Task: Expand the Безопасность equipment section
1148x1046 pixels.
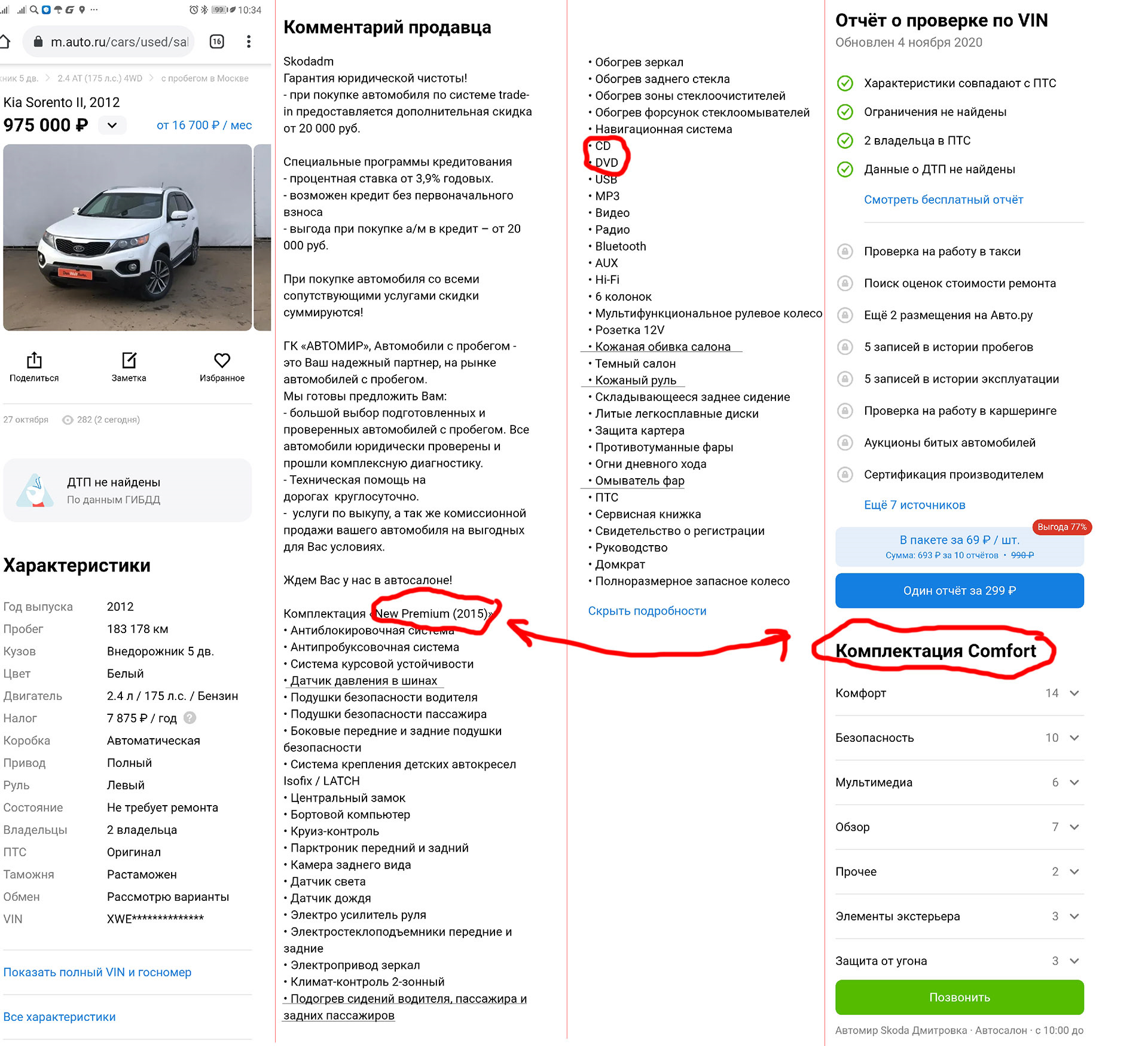Action: tap(959, 738)
